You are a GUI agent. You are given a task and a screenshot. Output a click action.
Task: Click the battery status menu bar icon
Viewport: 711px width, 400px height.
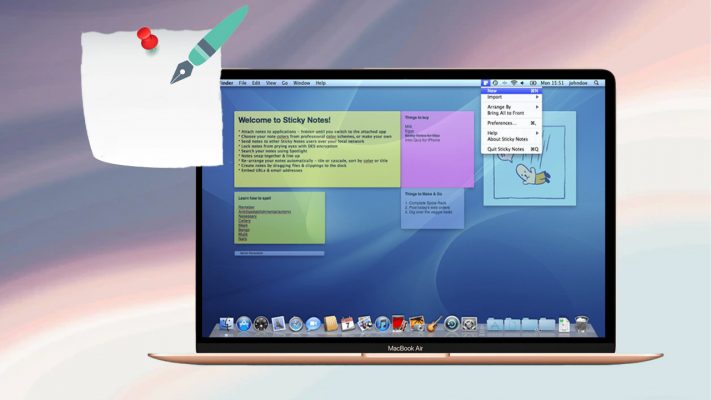tap(533, 83)
